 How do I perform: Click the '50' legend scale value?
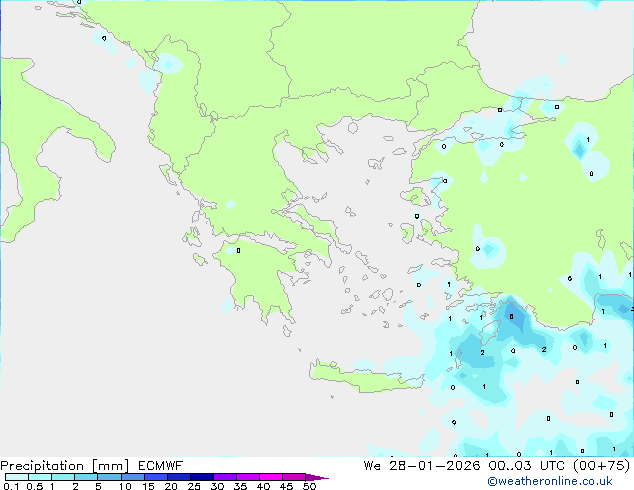[310, 486]
